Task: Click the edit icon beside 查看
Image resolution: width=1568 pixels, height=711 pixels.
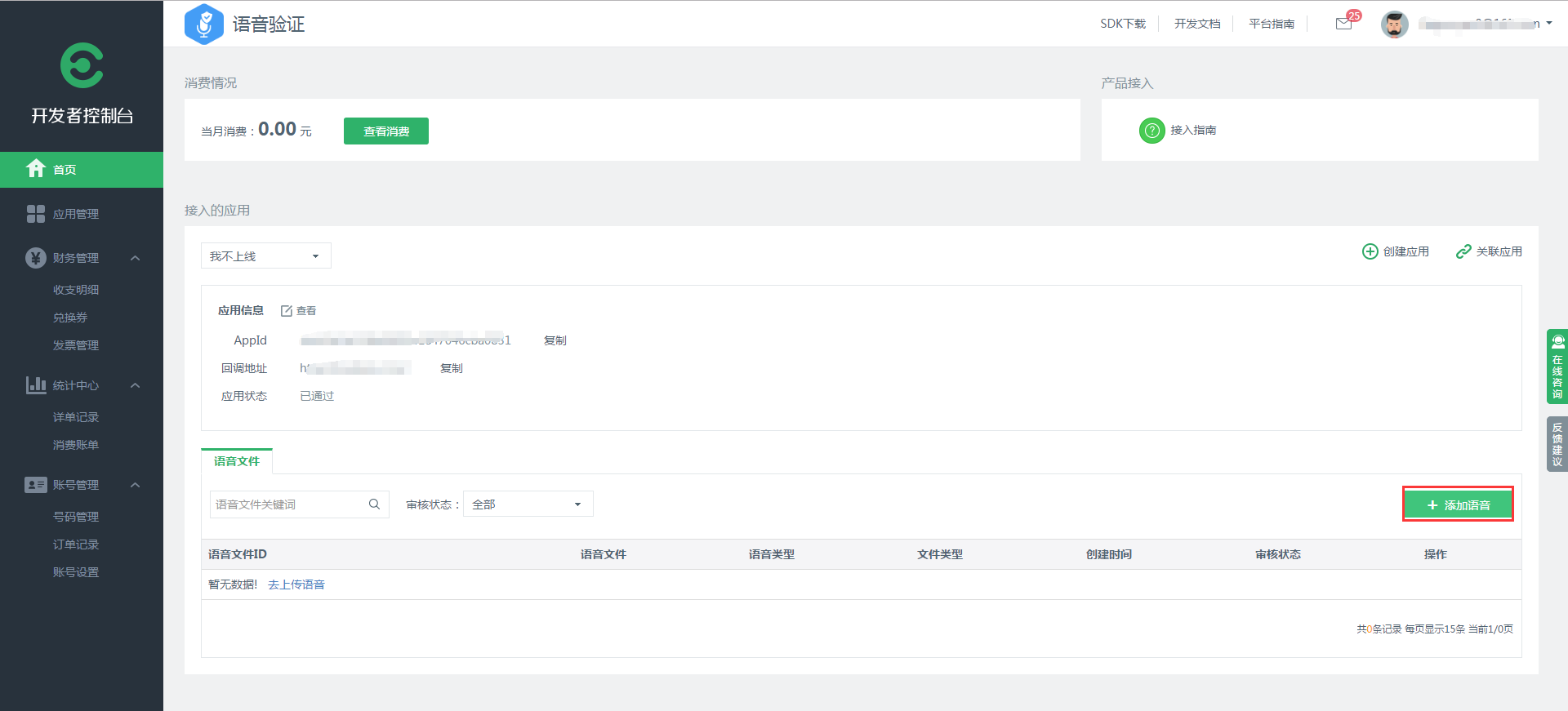Action: 287,311
